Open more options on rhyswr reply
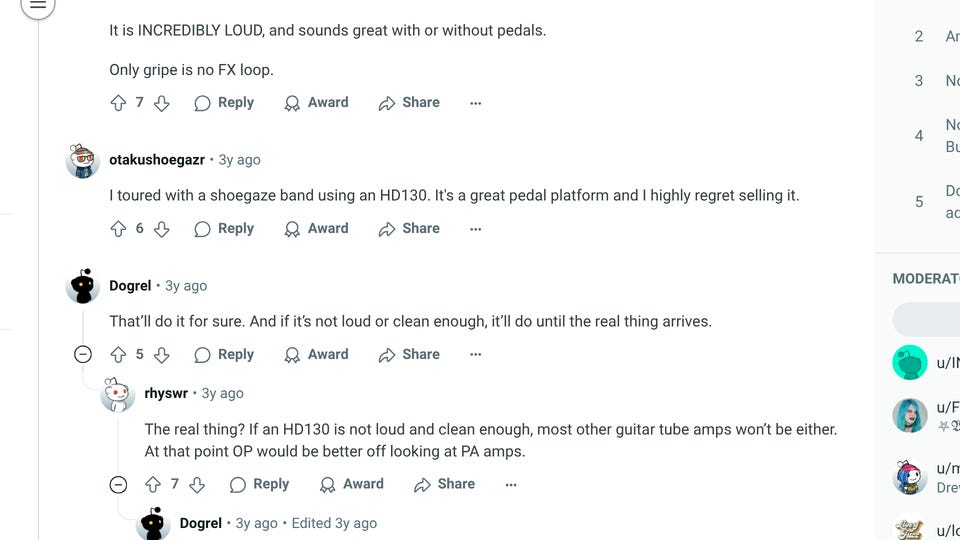Image resolution: width=960 pixels, height=540 pixels. pyautogui.click(x=511, y=484)
